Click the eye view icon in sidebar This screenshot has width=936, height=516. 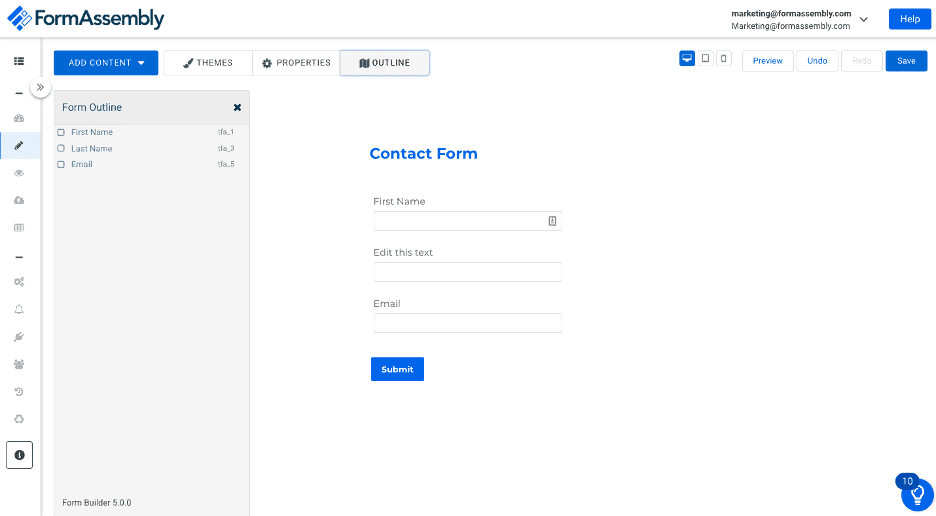coord(19,173)
